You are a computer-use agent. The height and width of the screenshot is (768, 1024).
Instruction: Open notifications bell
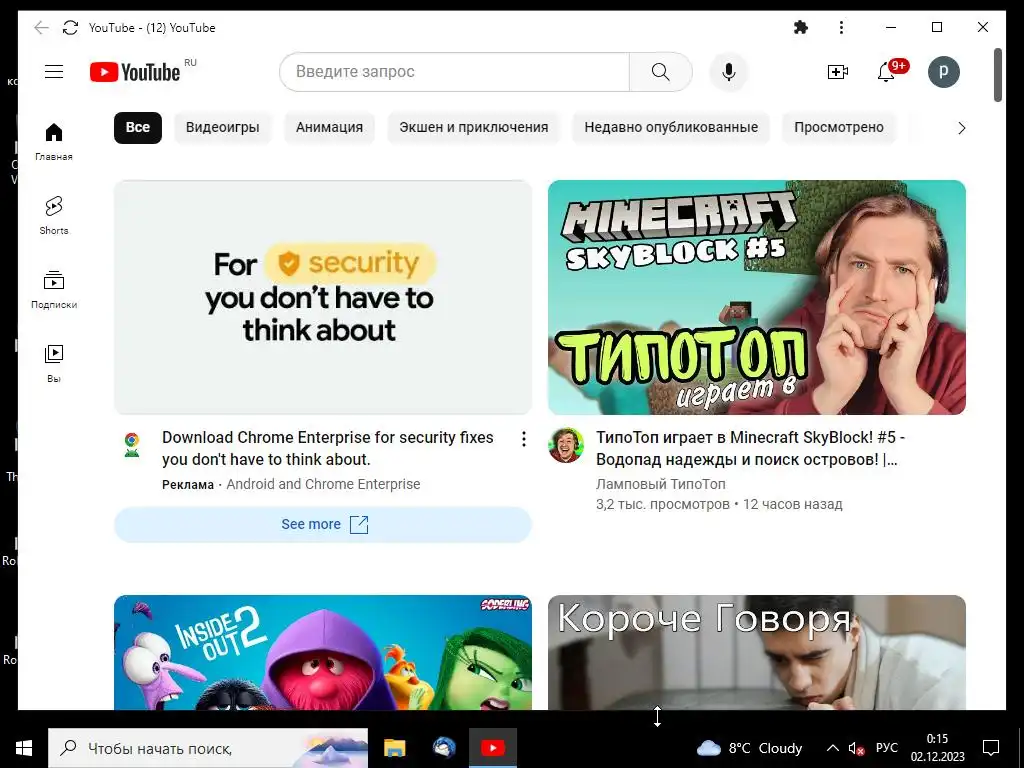coord(886,72)
